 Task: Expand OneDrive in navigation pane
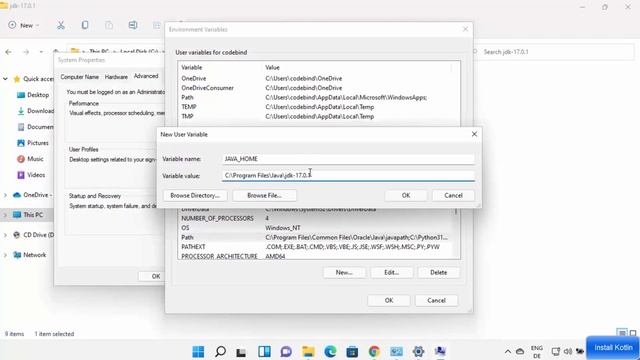point(5,195)
